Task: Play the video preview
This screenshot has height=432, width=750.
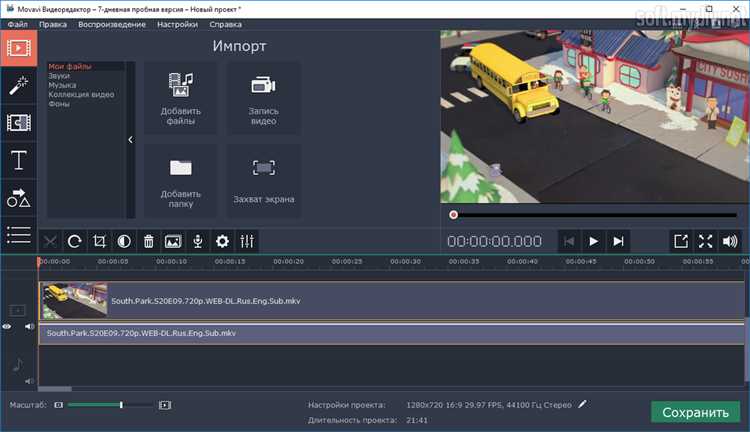Action: (x=593, y=241)
